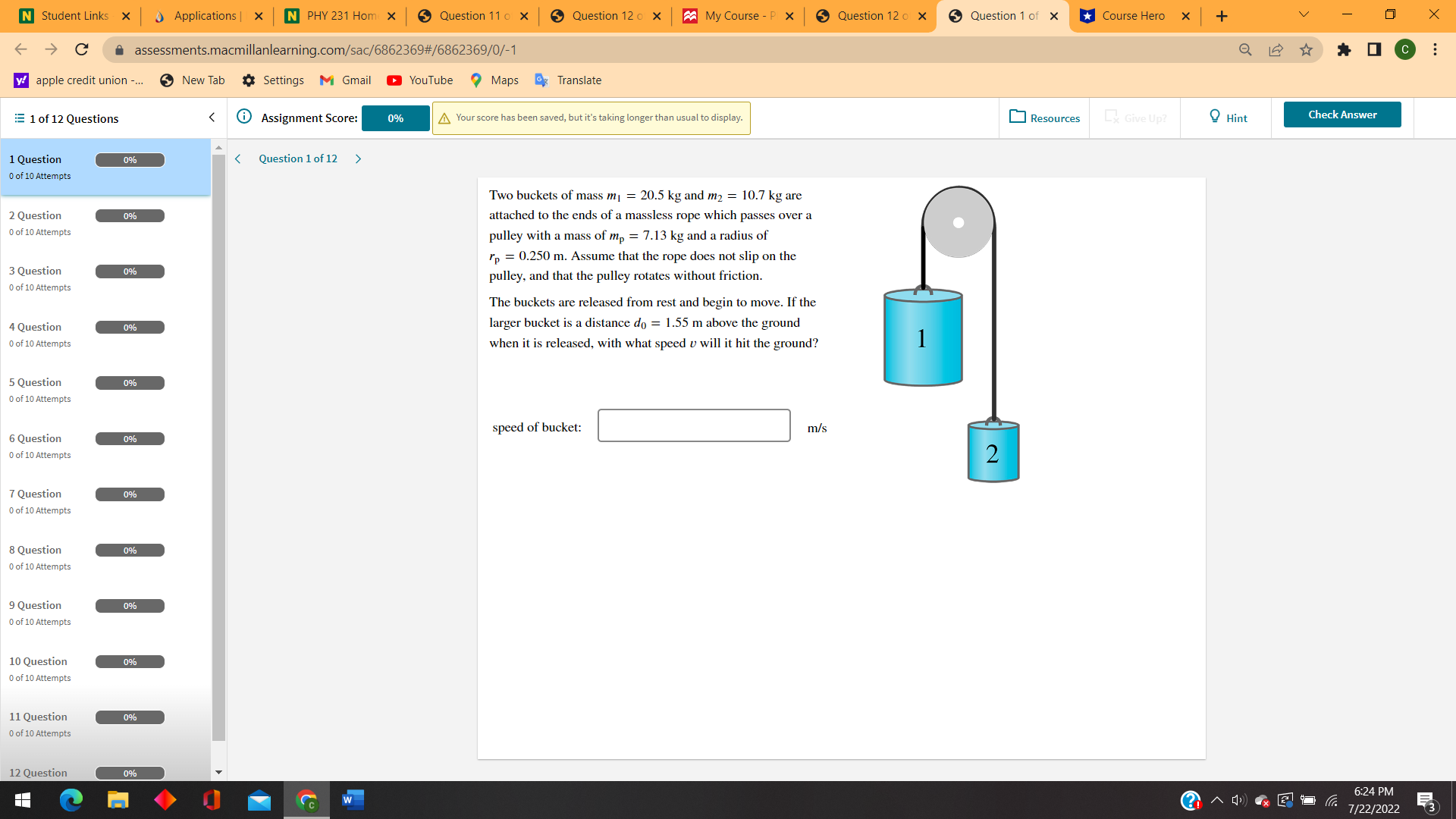Collapse the questions sidebar panel
The width and height of the screenshot is (1456, 819).
click(212, 118)
